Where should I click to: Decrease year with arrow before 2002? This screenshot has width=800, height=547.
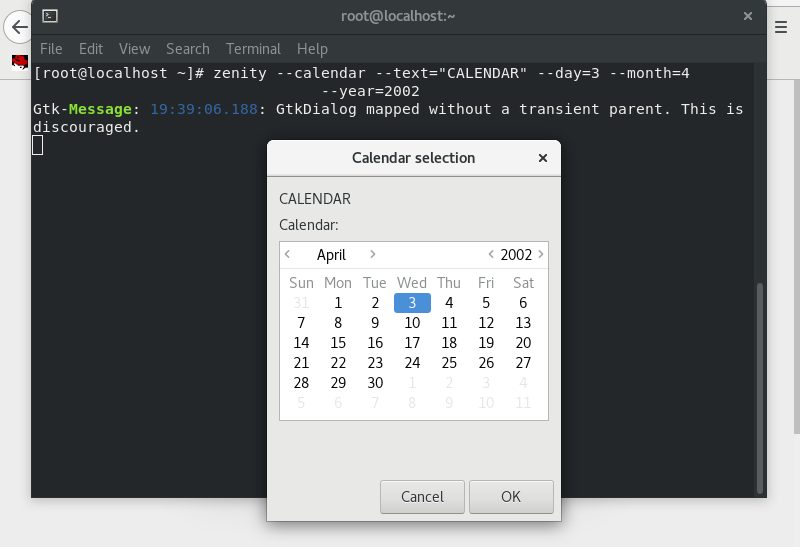491,254
